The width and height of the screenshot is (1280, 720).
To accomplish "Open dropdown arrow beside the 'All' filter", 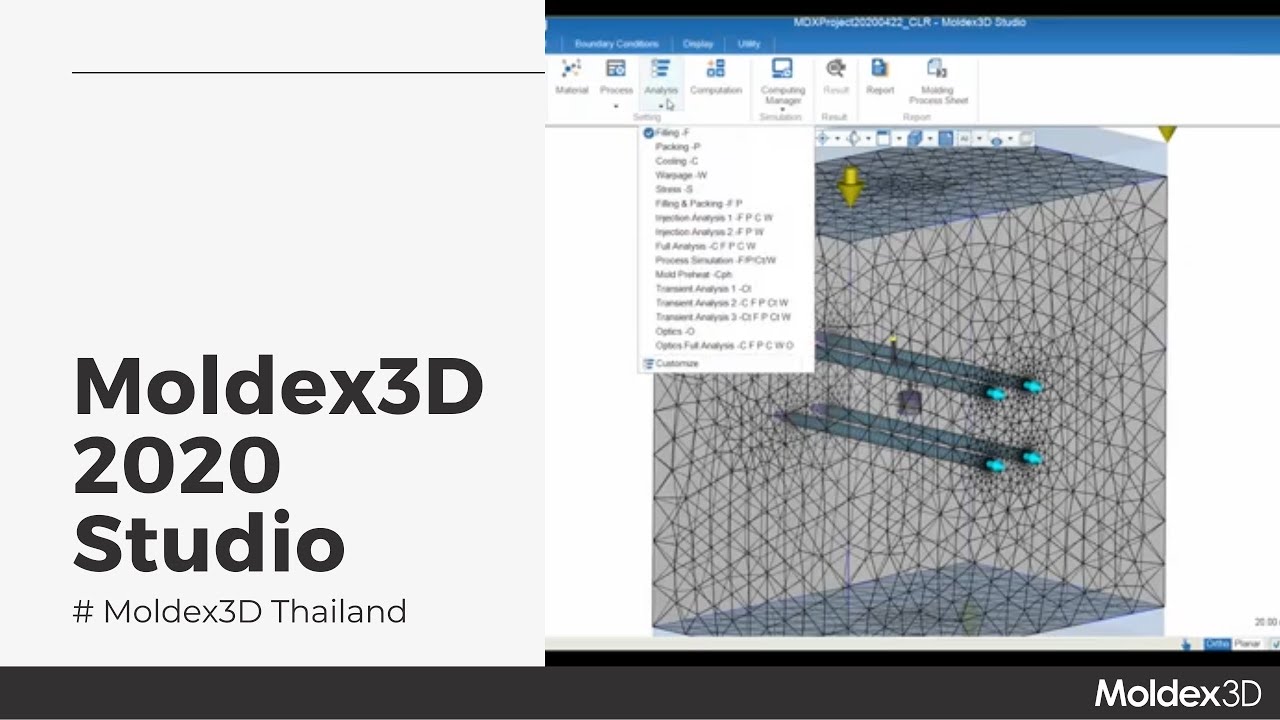I will click(x=979, y=139).
